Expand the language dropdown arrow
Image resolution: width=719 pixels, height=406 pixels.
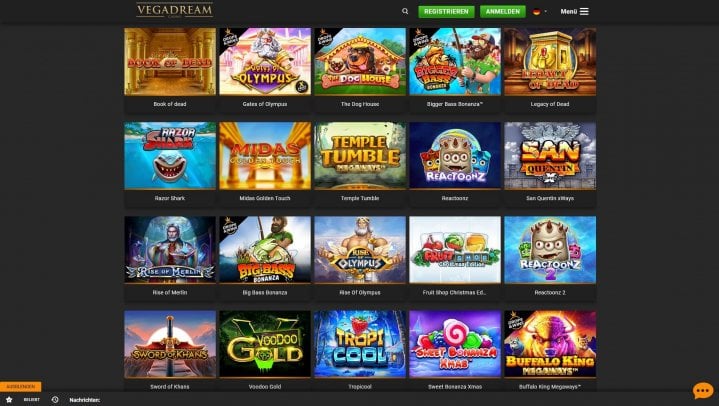click(x=546, y=11)
